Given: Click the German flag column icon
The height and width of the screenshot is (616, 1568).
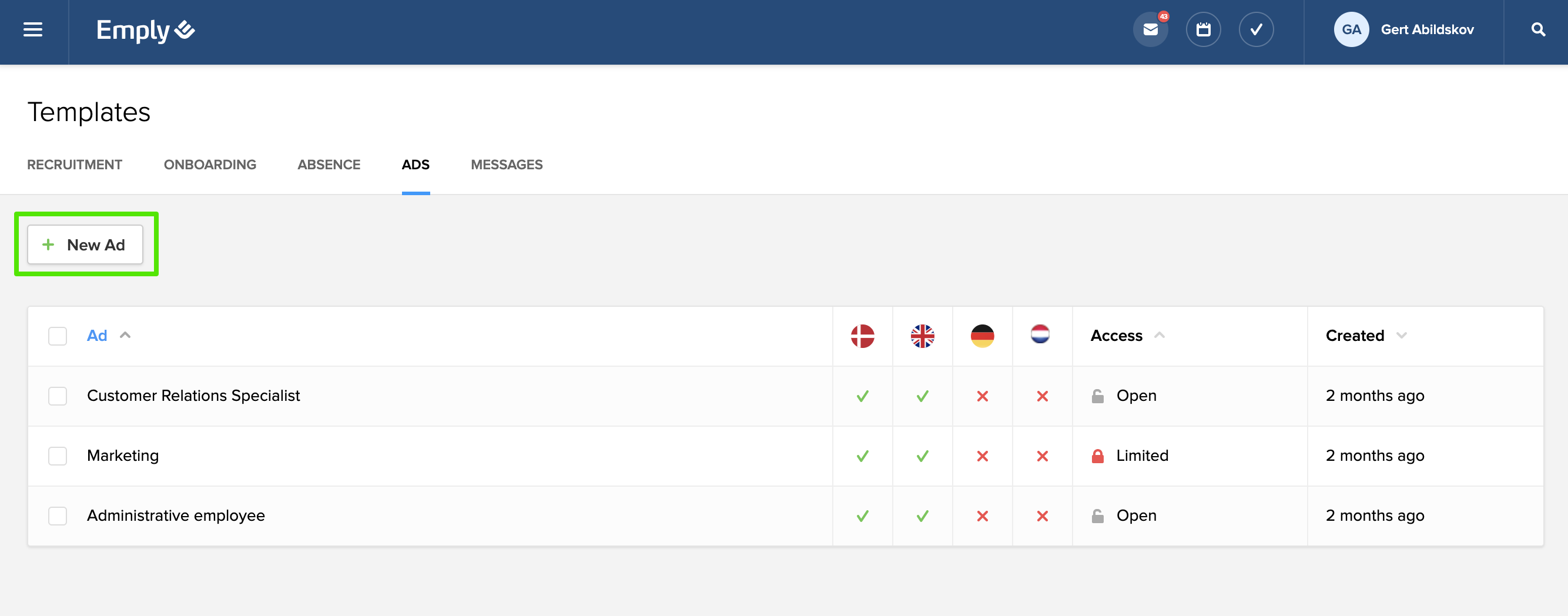Looking at the screenshot, I should (x=982, y=336).
